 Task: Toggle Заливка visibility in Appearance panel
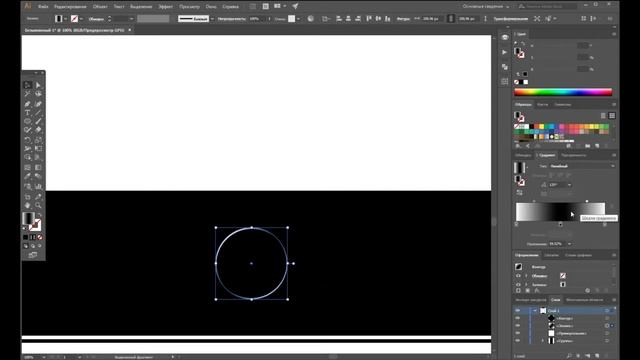click(518, 284)
